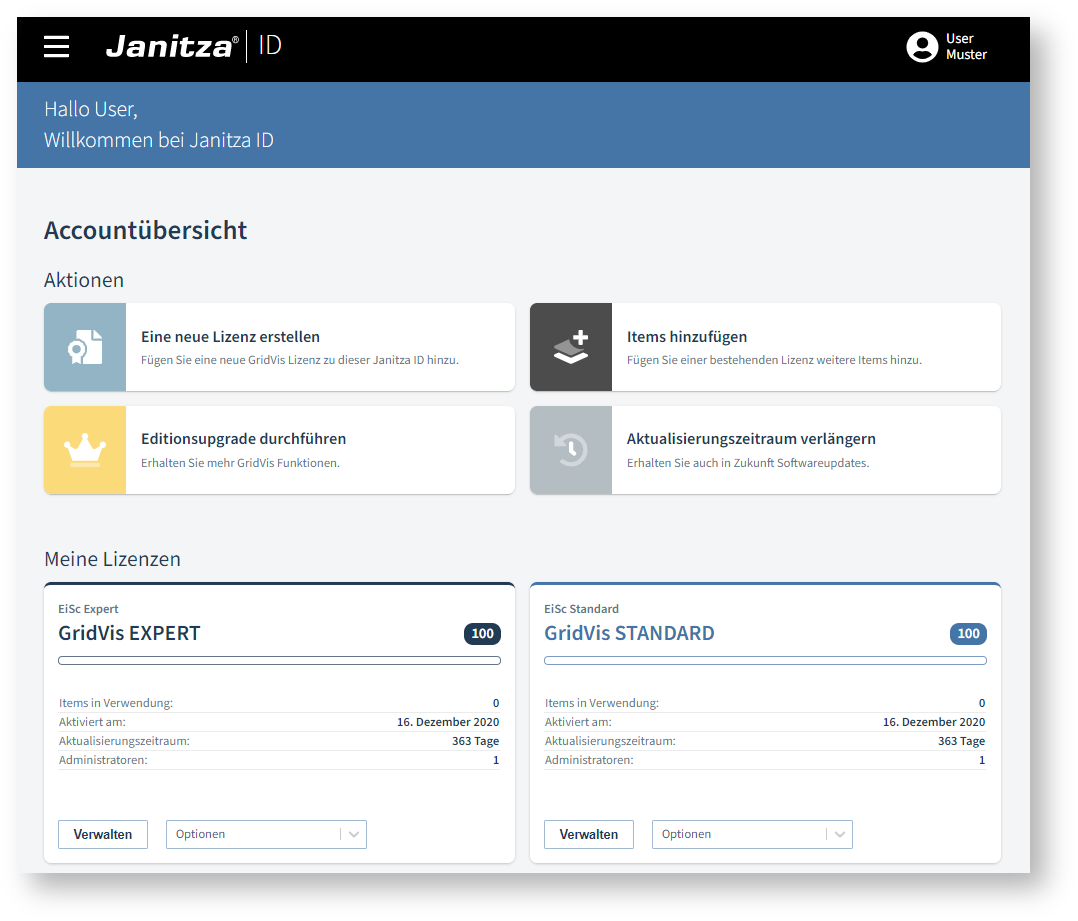The width and height of the screenshot is (1078, 921).
Task: Click the GridVis EXPERT usage progress bar
Action: tap(279, 661)
